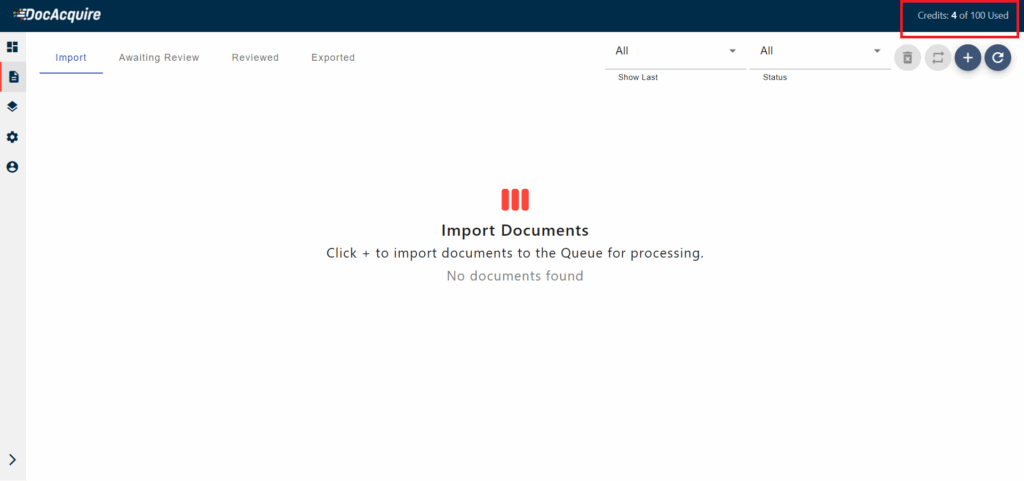Screen dimensions: 1024x481
Task: Refresh the document queue
Action: [x=997, y=58]
